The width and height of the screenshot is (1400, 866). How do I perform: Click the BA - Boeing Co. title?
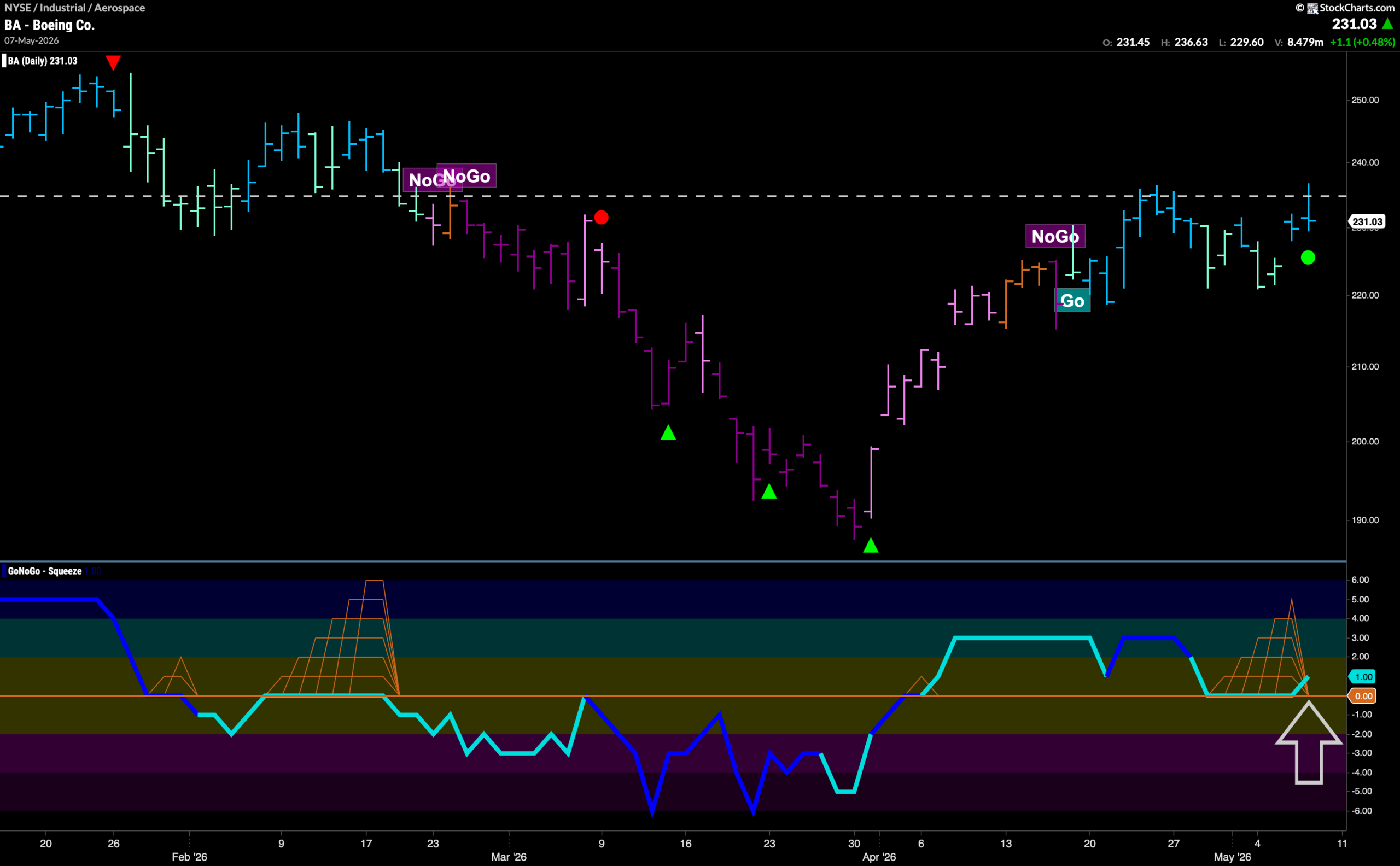tap(49, 25)
